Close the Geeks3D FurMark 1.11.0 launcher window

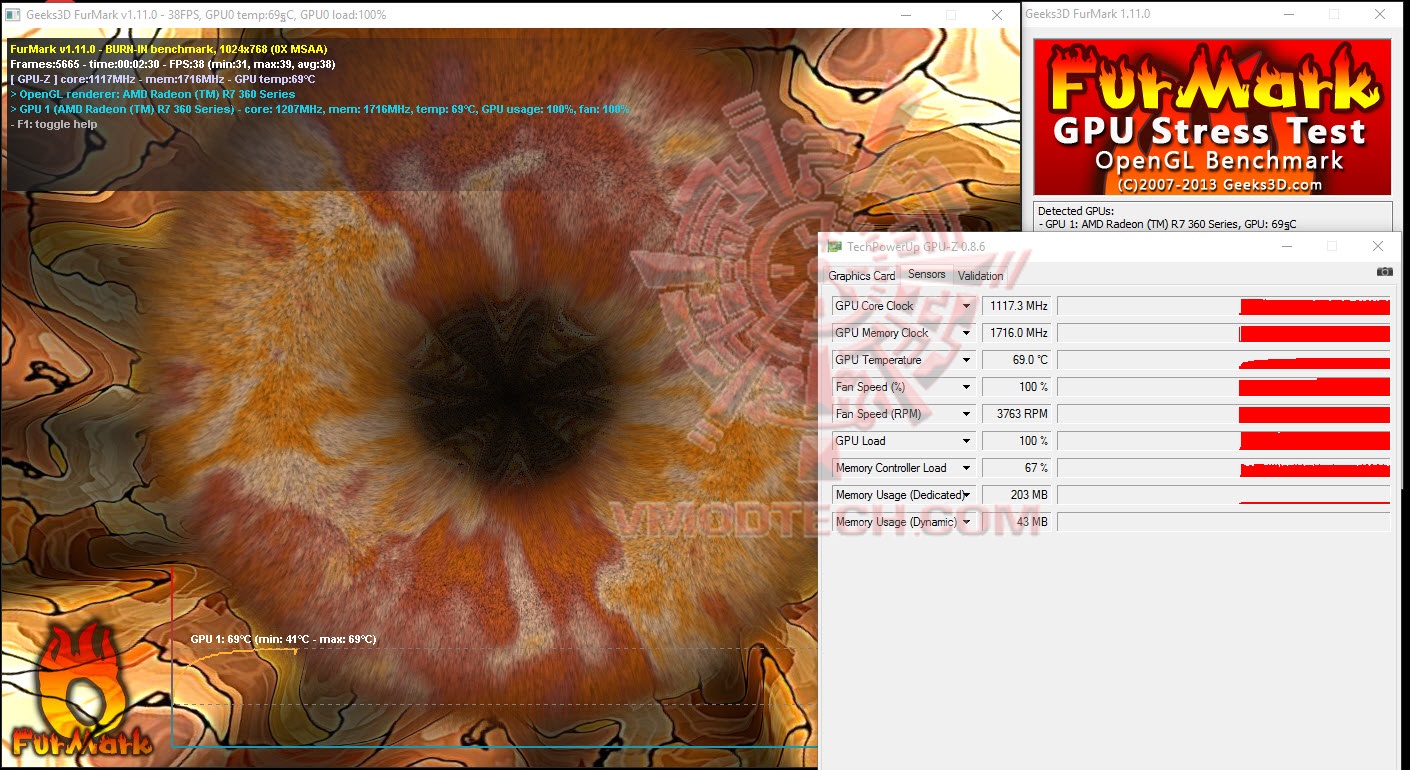[1380, 14]
